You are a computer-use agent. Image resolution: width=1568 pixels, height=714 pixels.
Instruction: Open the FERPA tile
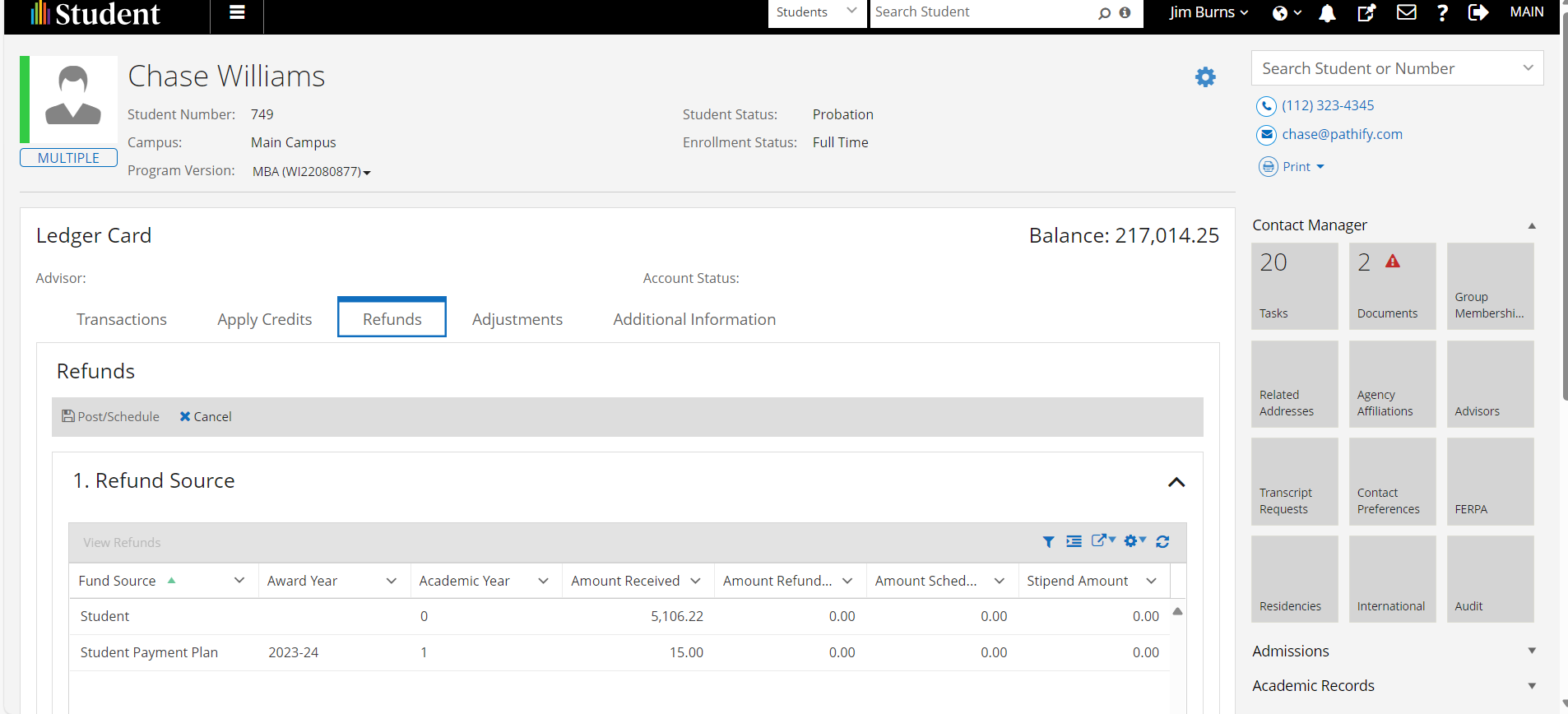(1490, 482)
